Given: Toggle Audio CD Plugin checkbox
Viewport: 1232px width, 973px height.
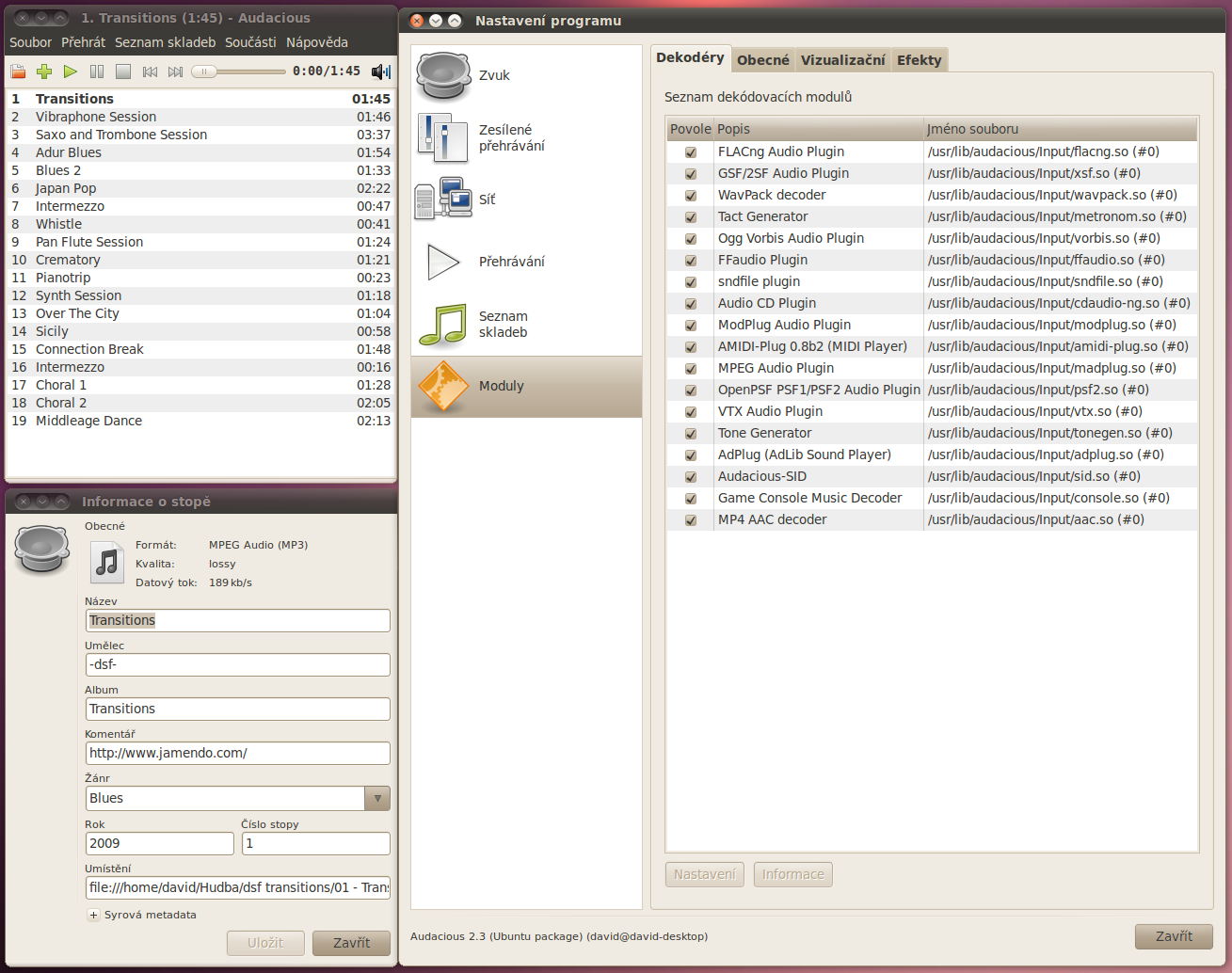Looking at the screenshot, I should (691, 304).
